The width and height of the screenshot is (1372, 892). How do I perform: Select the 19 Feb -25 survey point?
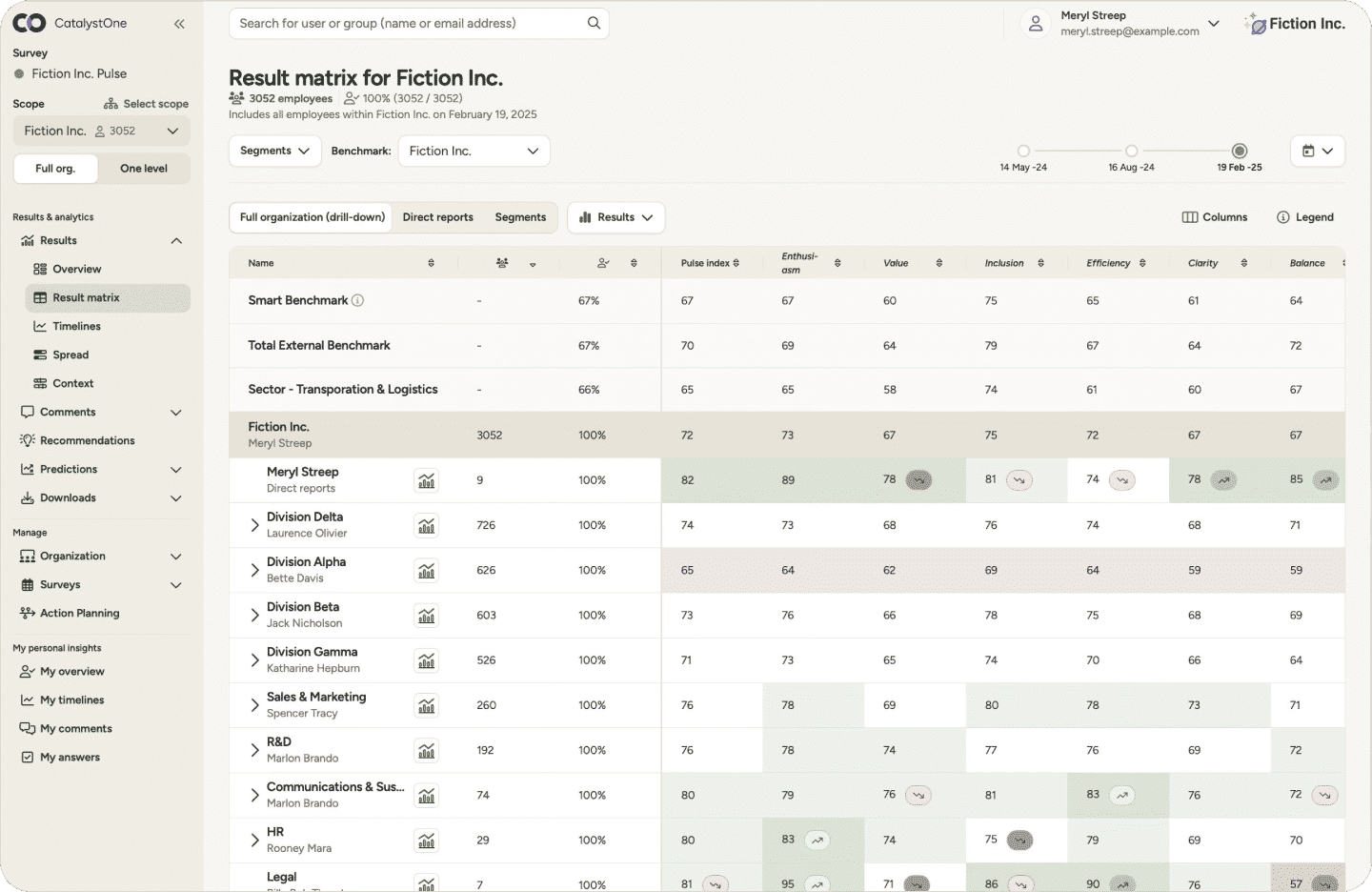[x=1240, y=151]
